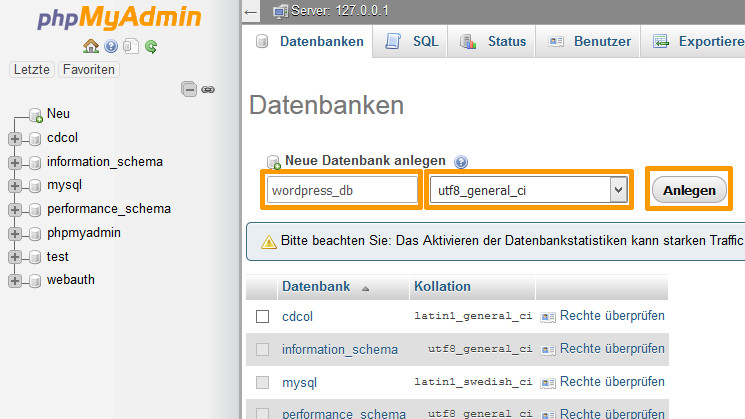Select webauth in the navigation tree
This screenshot has height=419, width=745.
pyautogui.click(x=71, y=280)
